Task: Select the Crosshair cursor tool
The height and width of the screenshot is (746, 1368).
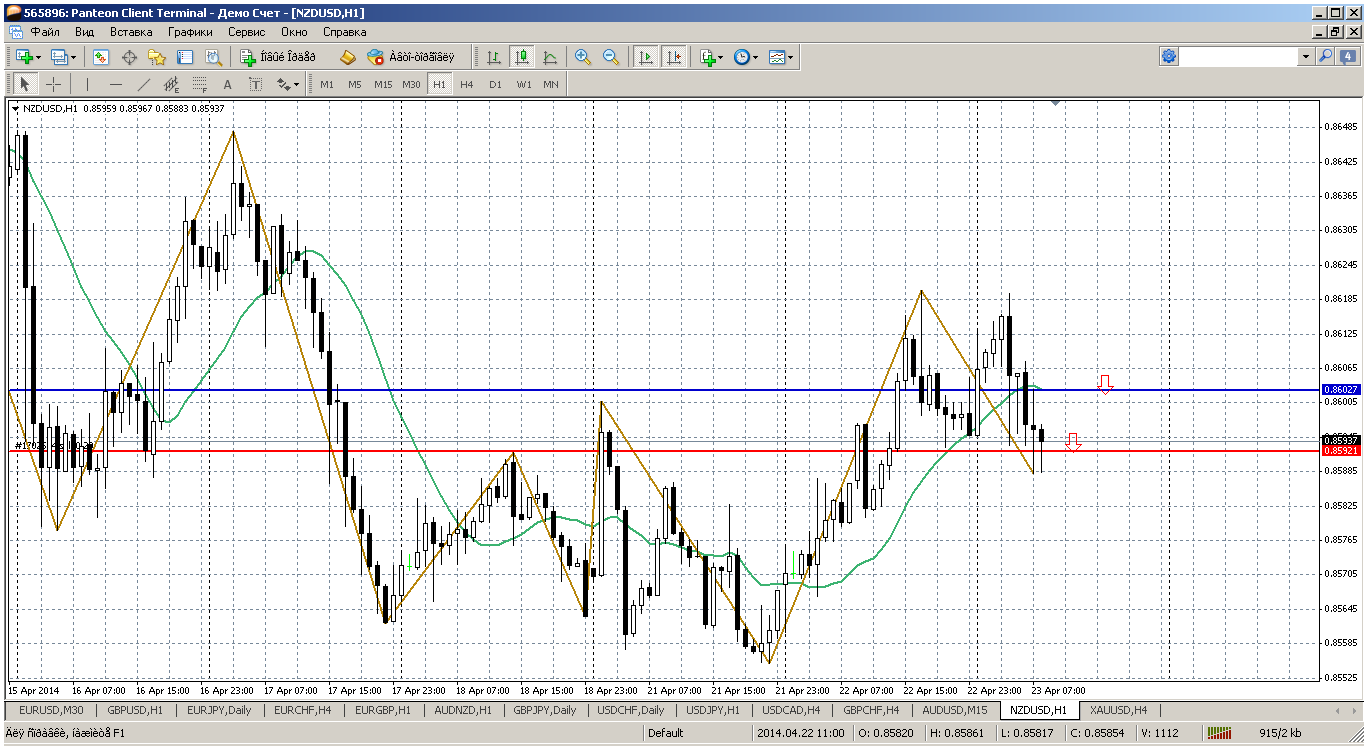Action: (x=53, y=84)
